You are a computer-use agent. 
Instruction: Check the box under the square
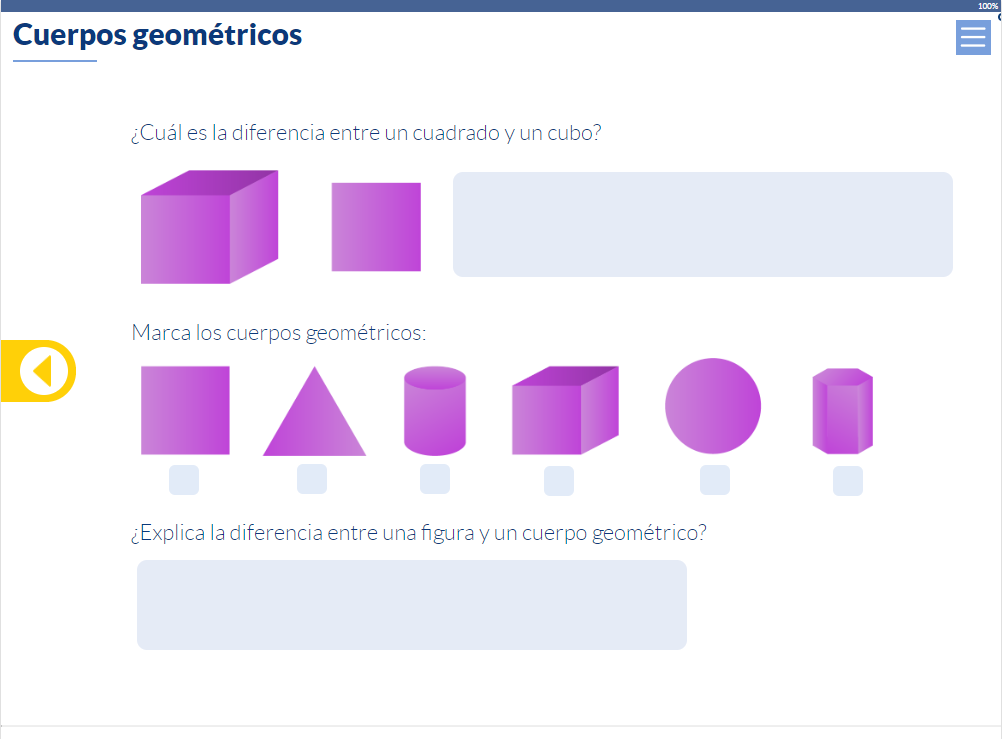coord(184,480)
